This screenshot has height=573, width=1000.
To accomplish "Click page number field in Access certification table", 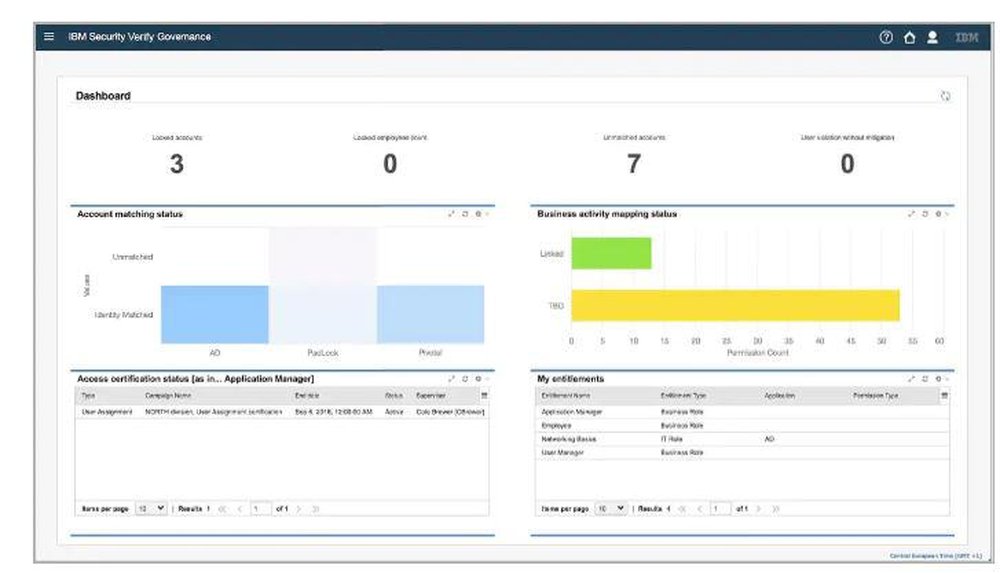I will (260, 509).
